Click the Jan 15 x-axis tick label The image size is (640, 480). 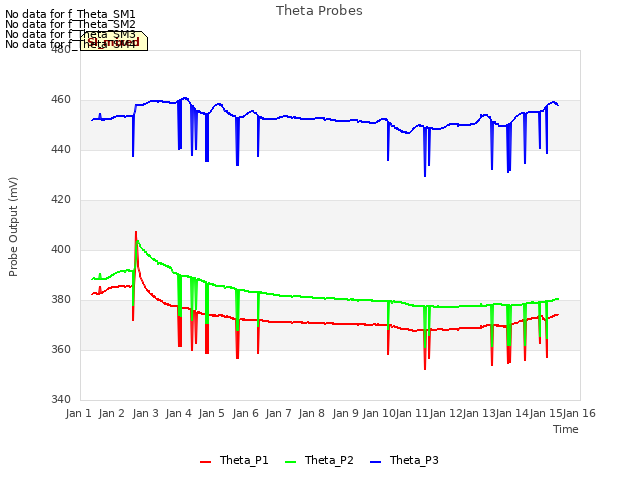pos(546,413)
